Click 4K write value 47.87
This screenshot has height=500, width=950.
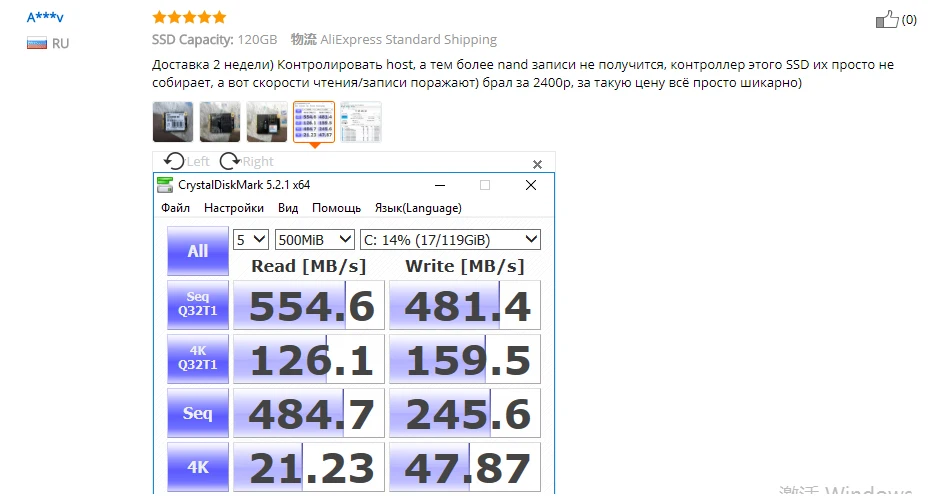click(465, 467)
